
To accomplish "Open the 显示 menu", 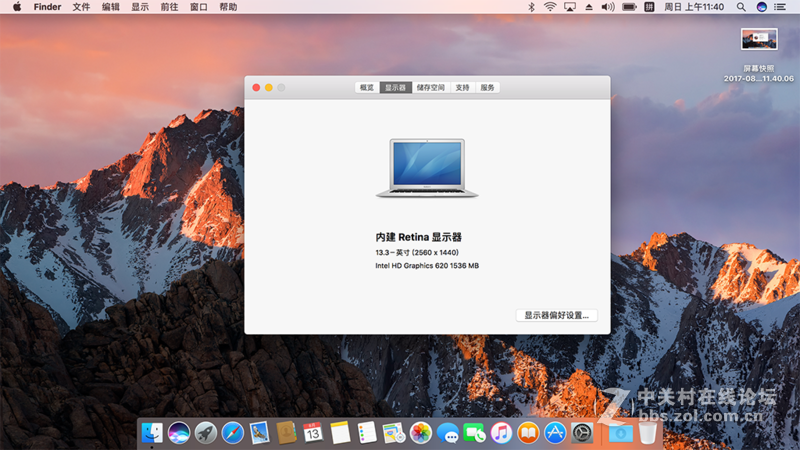I will (140, 7).
